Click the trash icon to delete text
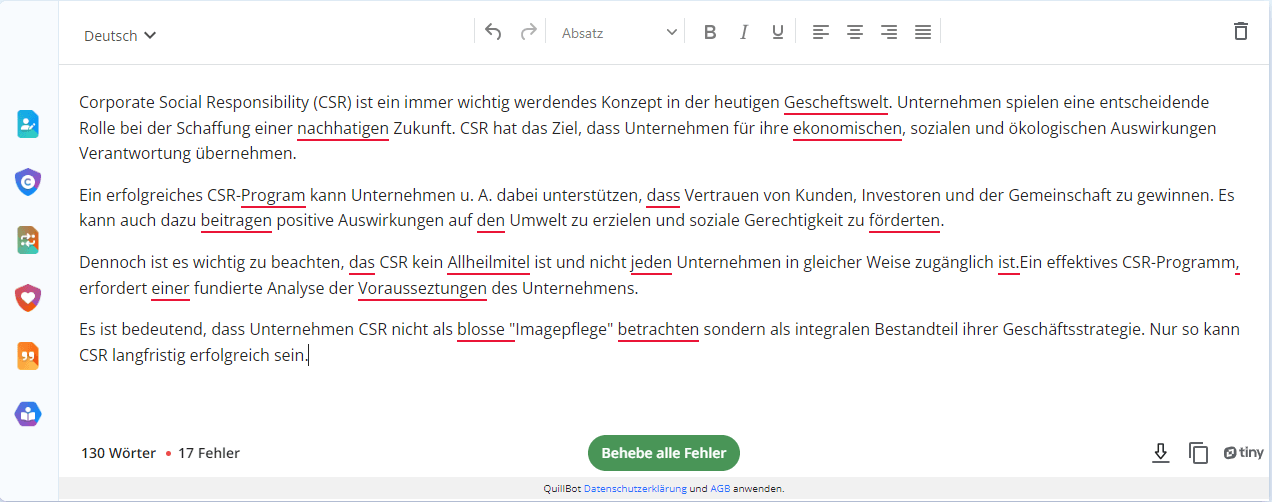The image size is (1272, 502). [x=1241, y=31]
